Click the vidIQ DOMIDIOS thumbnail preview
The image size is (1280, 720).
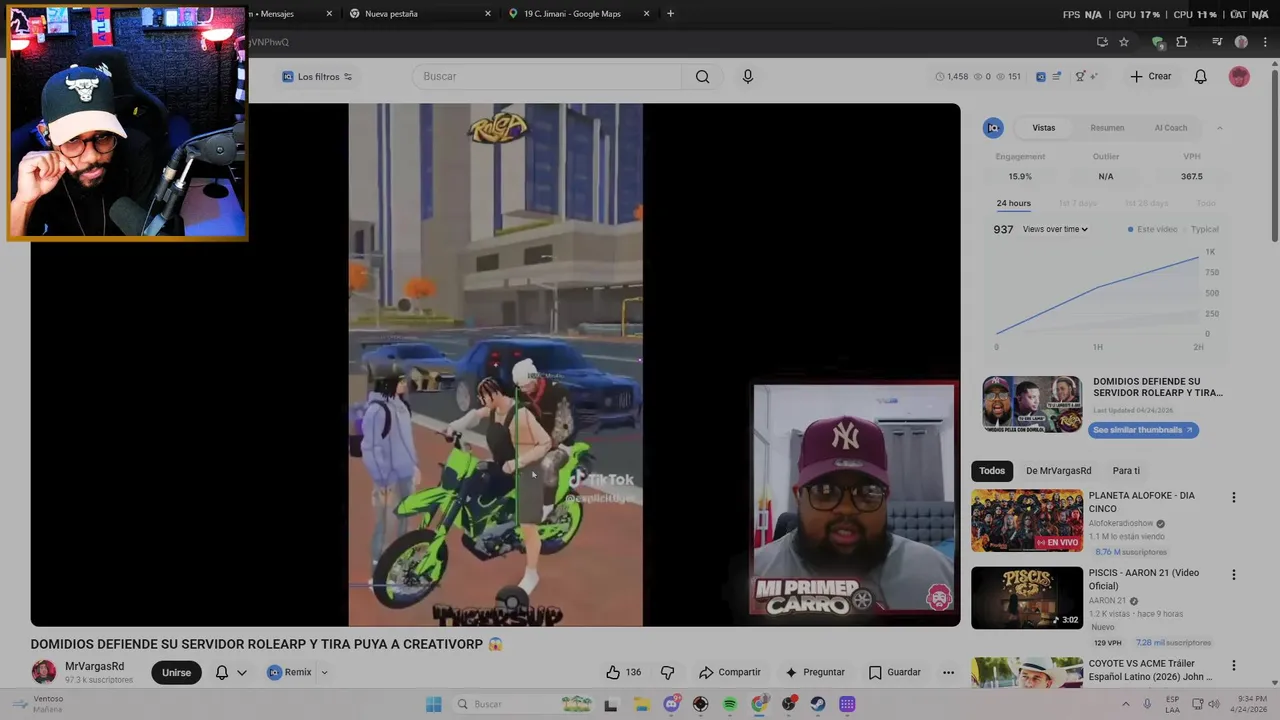(1032, 404)
